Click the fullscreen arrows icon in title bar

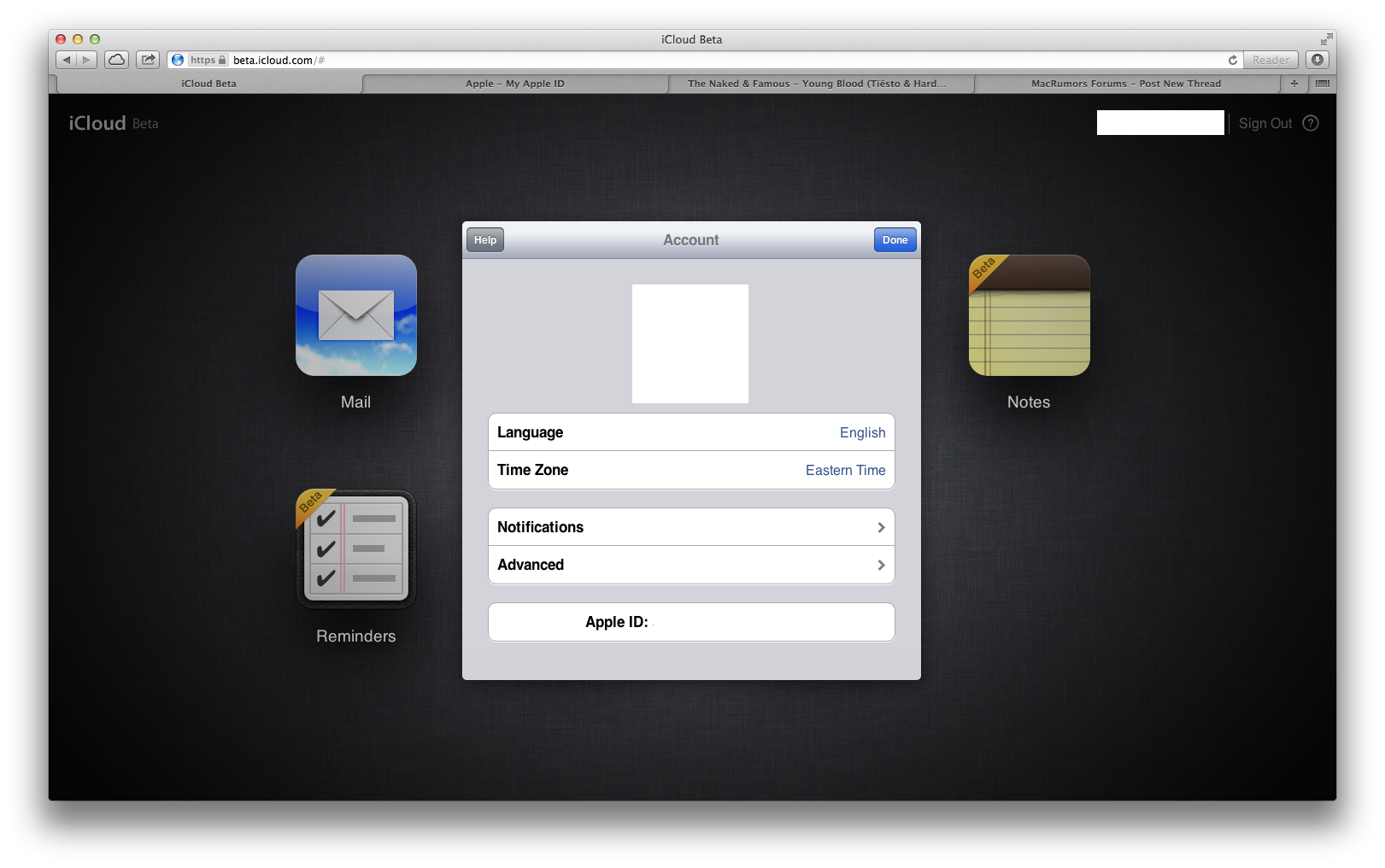[1326, 39]
